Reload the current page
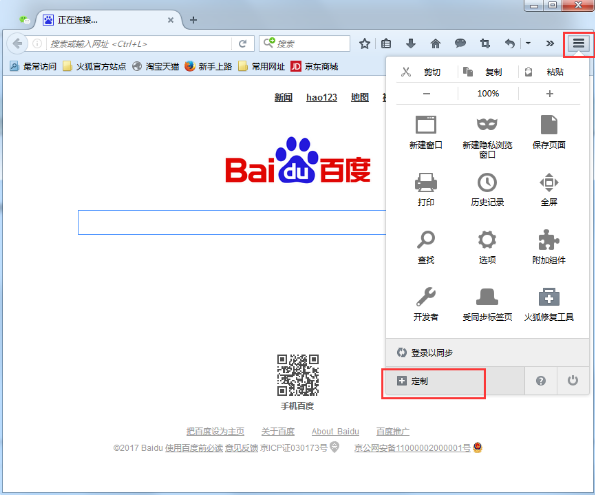This screenshot has width=595, height=495. 242,44
